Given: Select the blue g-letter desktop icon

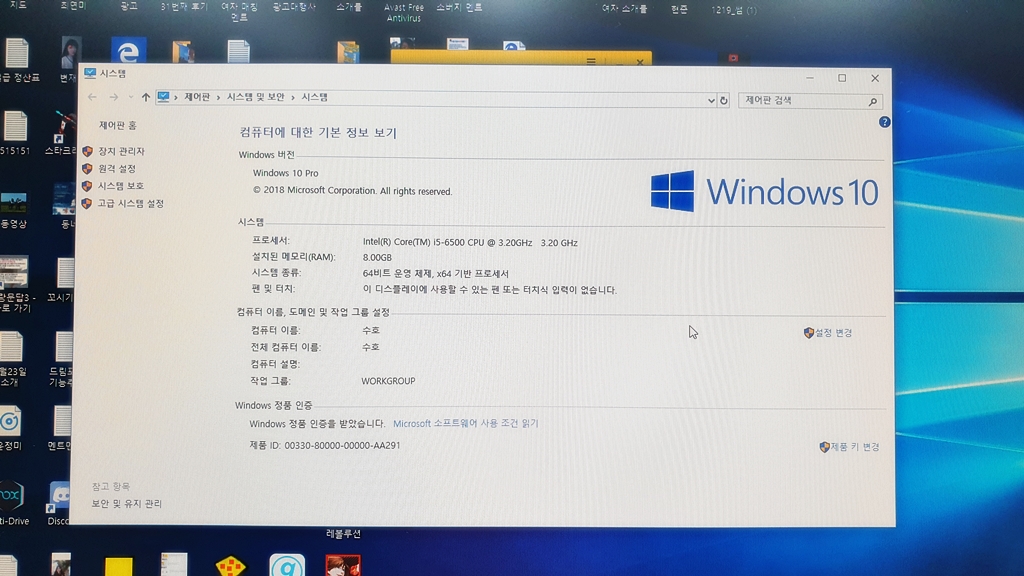Looking at the screenshot, I should 287,565.
